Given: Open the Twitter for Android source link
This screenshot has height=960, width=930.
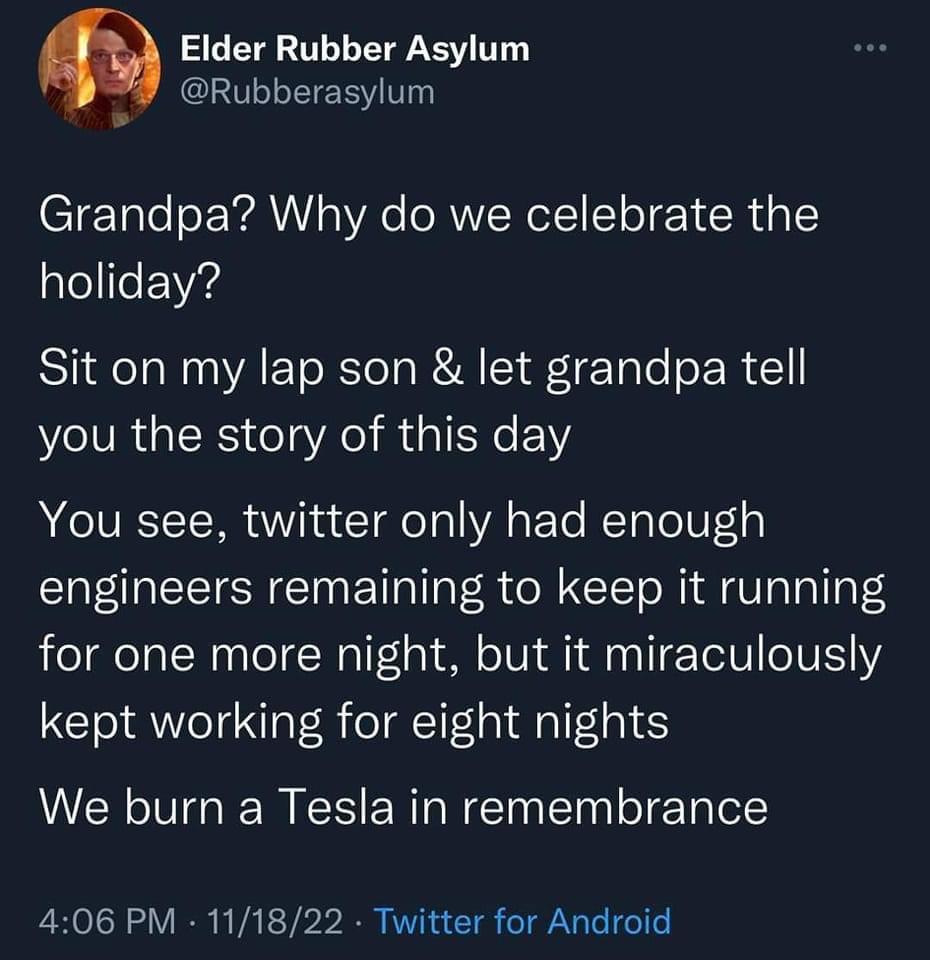Looking at the screenshot, I should coord(522,920).
